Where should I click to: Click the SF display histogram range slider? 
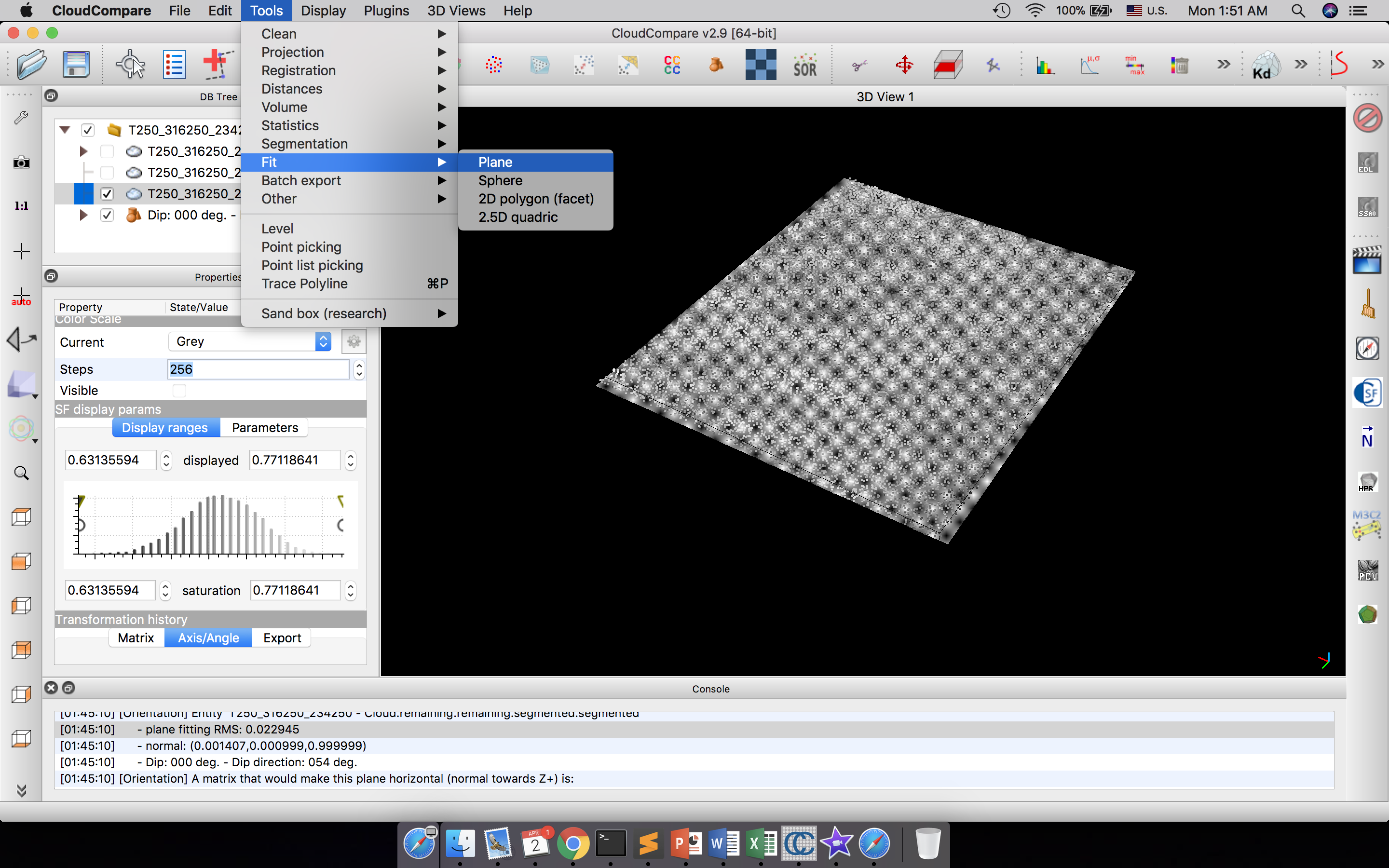coord(210,525)
